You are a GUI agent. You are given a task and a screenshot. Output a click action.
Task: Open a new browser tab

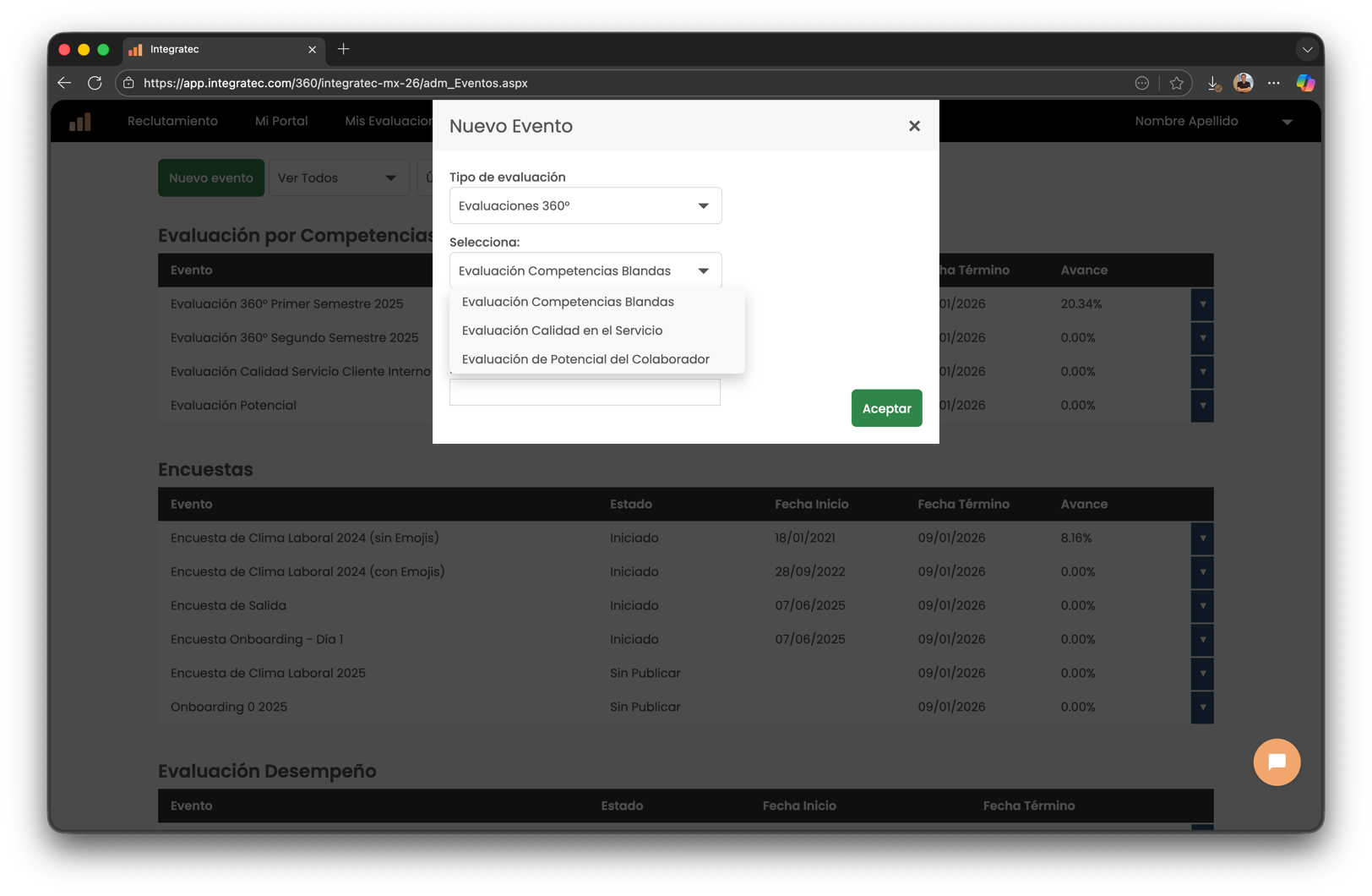point(343,49)
